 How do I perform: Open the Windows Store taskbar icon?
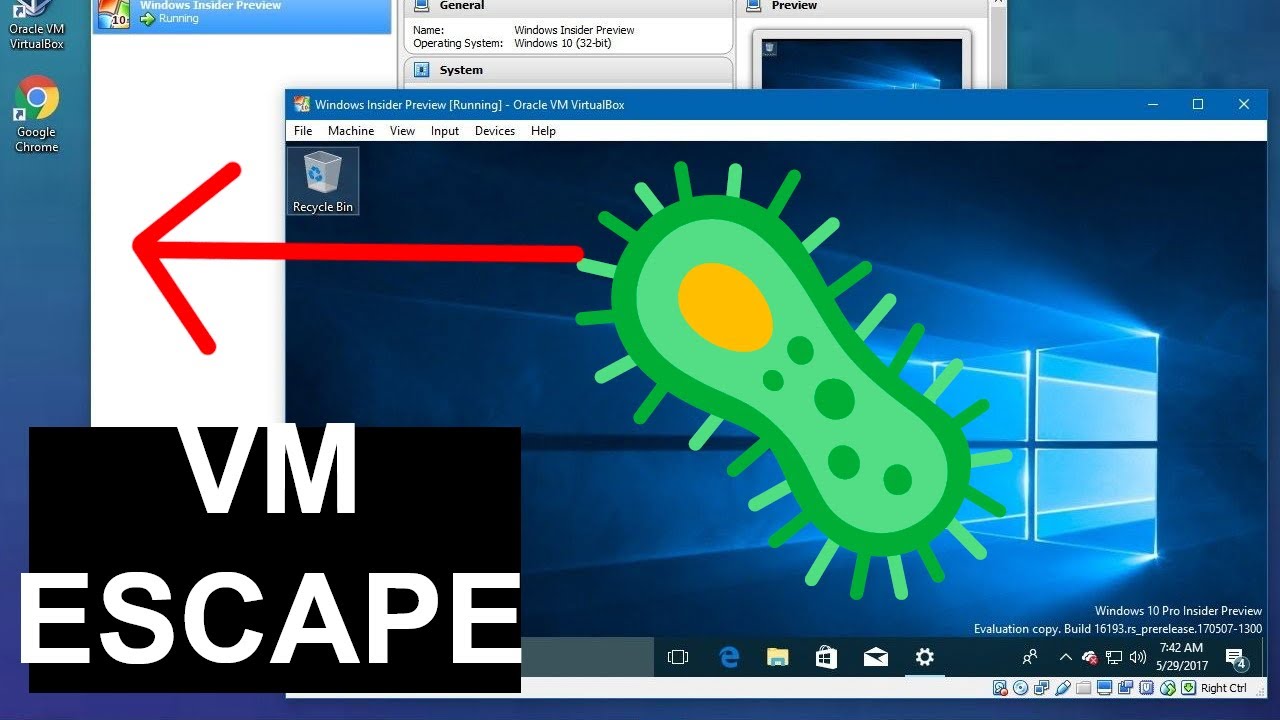point(826,657)
